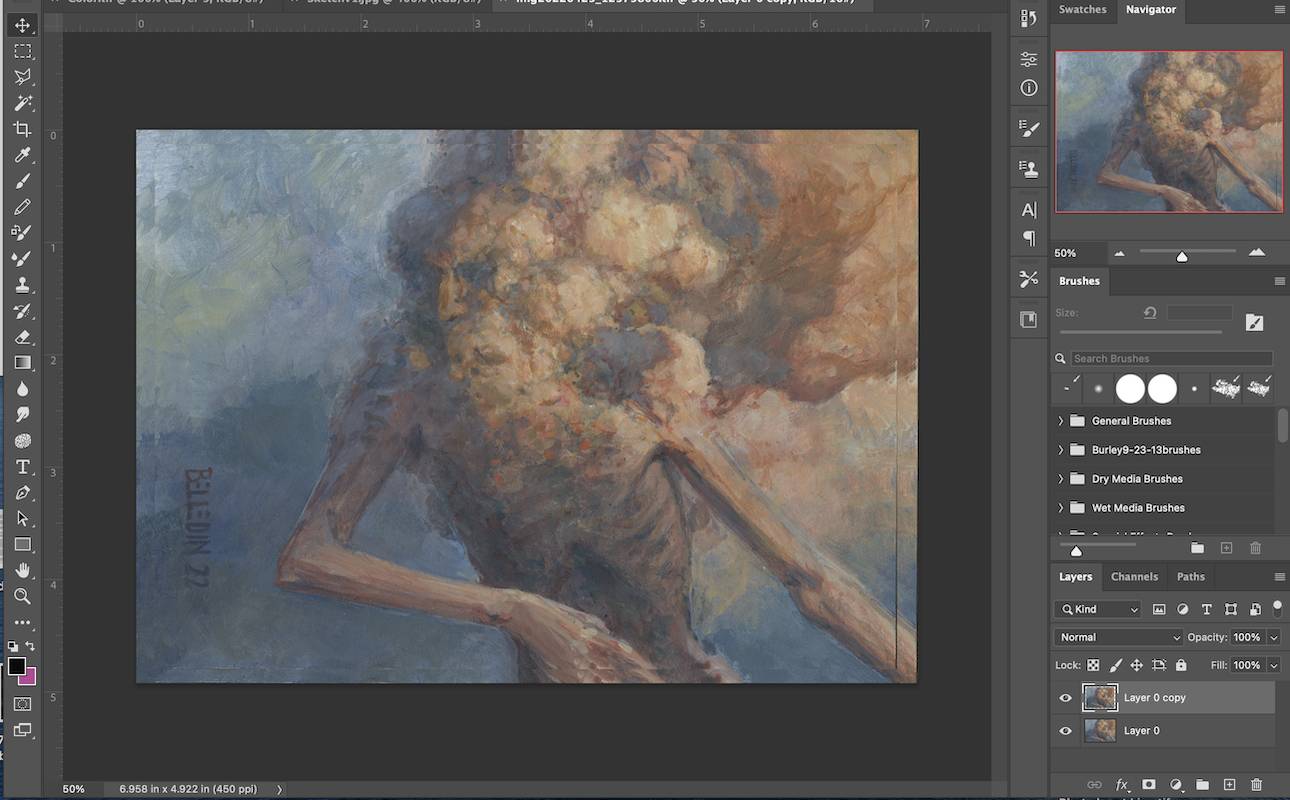Select the Pencil tool
1290x800 pixels.
(x=22, y=207)
